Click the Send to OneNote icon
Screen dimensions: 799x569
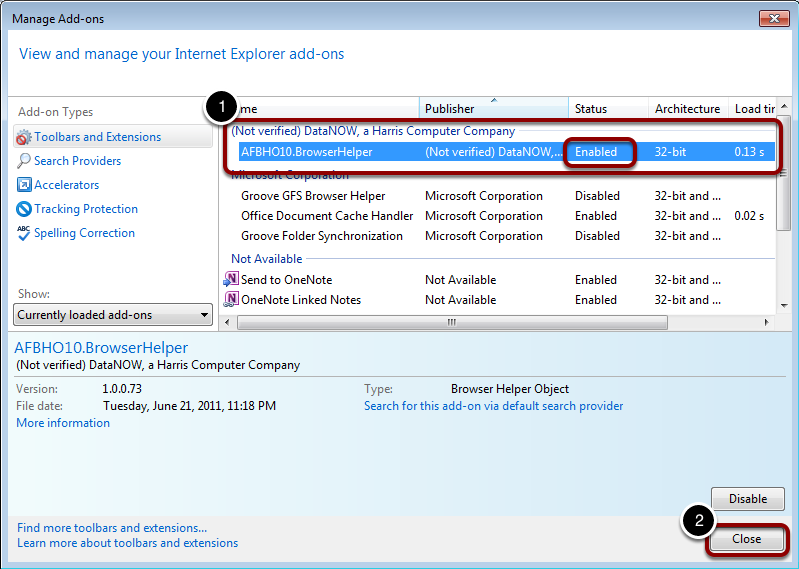[x=231, y=279]
